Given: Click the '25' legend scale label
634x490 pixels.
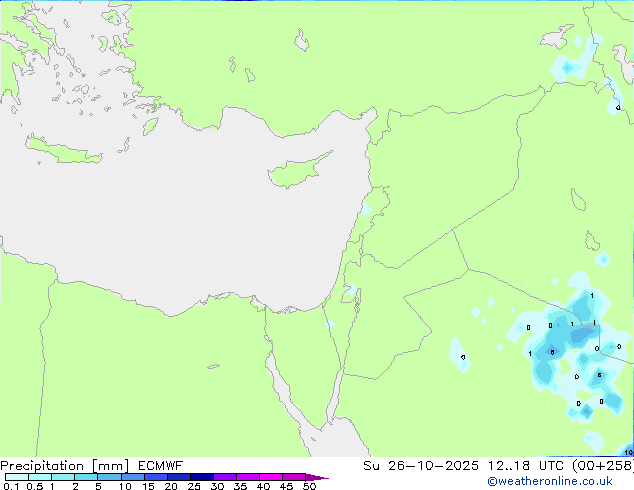Looking at the screenshot, I should [x=194, y=486].
